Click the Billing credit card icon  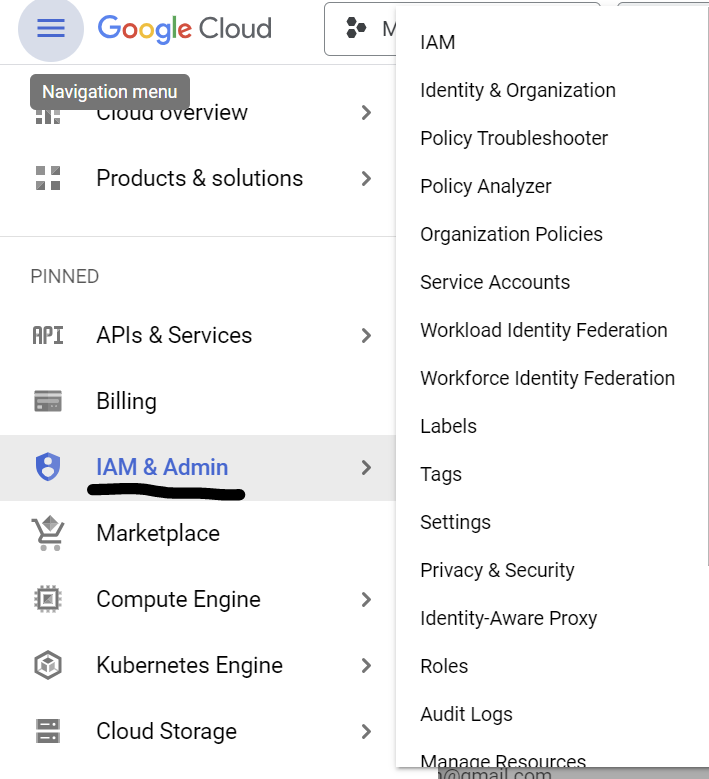click(48, 401)
